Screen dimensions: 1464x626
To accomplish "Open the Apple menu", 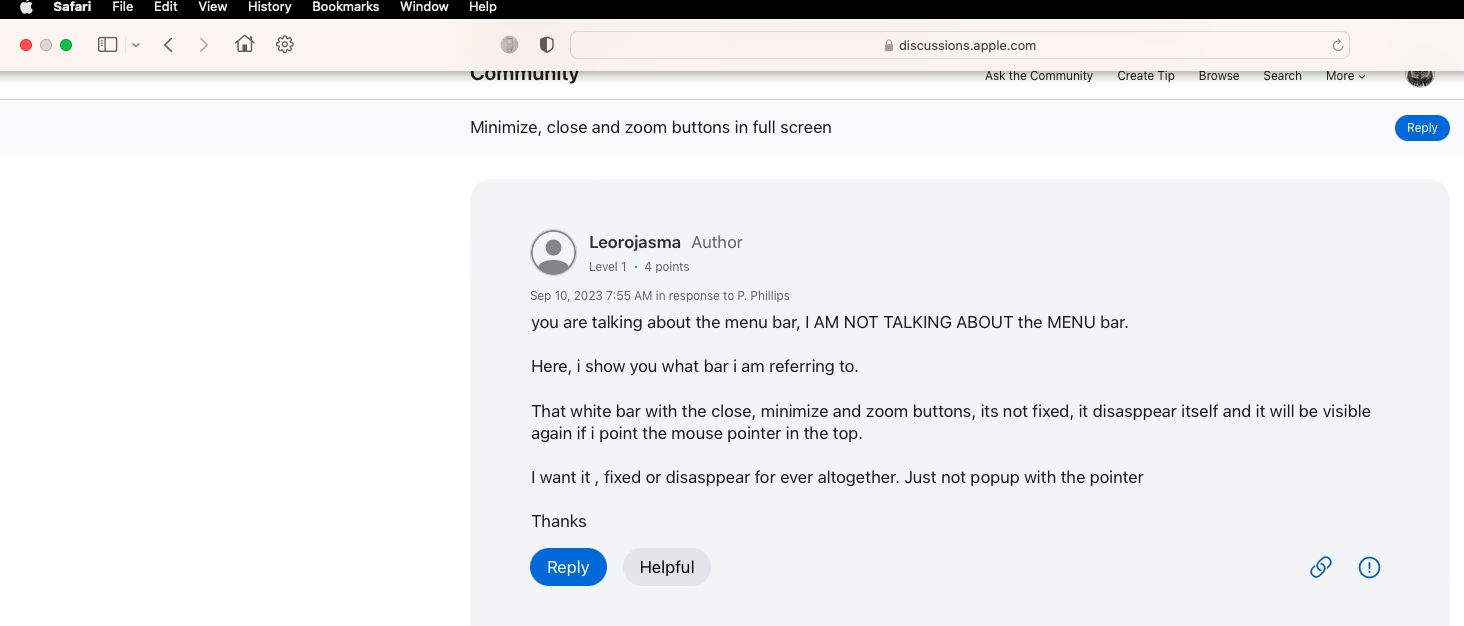I will (x=26, y=7).
